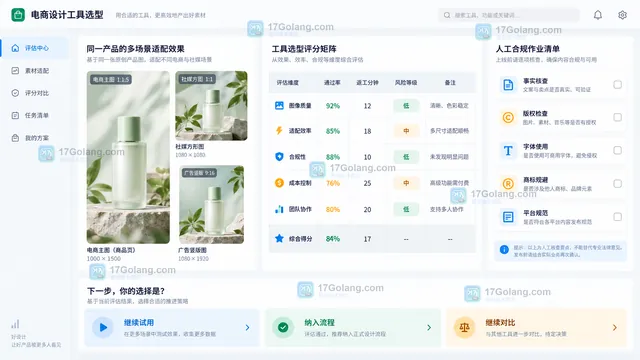
Task: Click the 事实核查 document icon
Action: pos(508,84)
